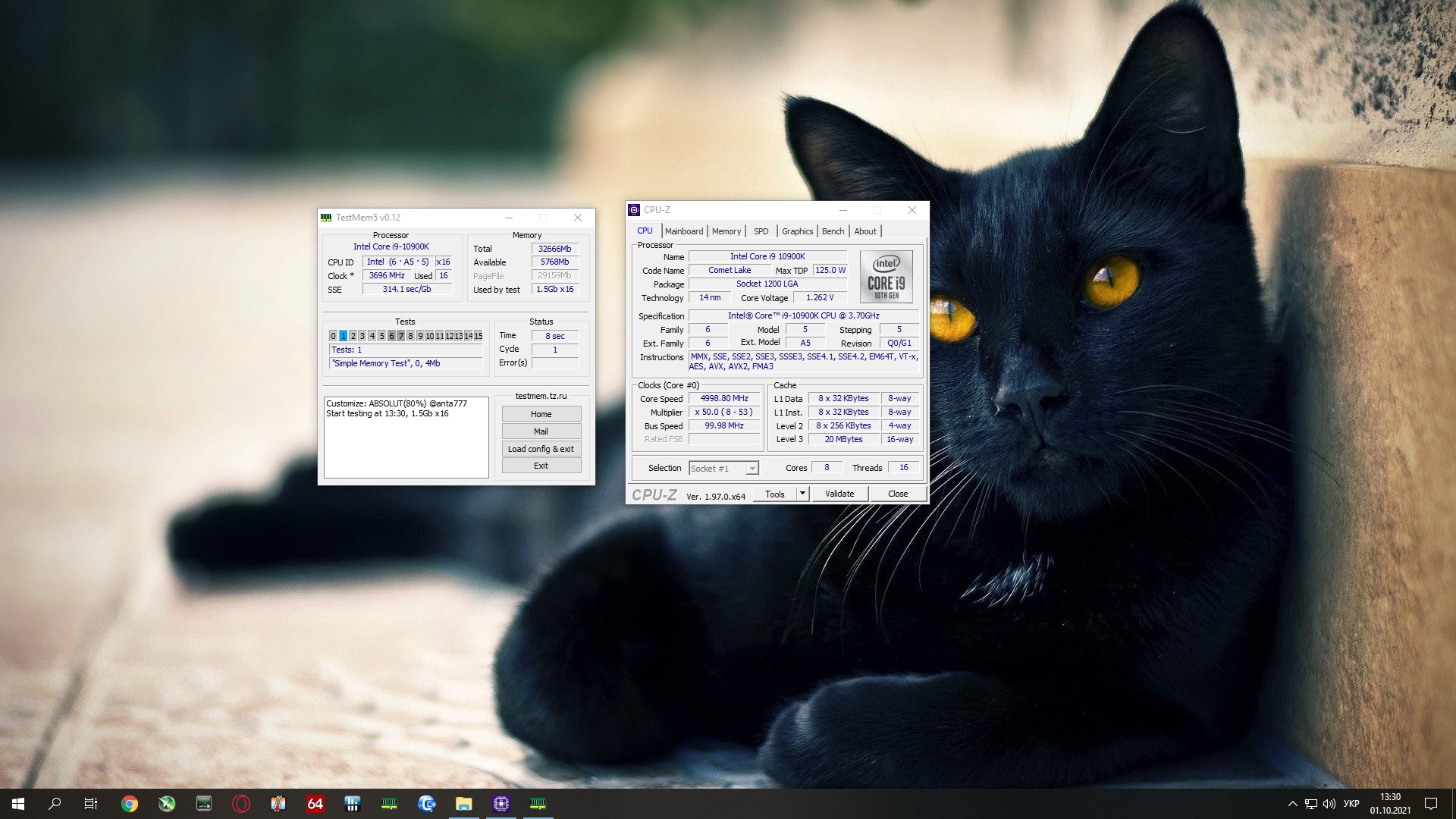The image size is (1456, 819).
Task: Switch to the Memory tab in CPU-Z
Action: click(x=726, y=231)
